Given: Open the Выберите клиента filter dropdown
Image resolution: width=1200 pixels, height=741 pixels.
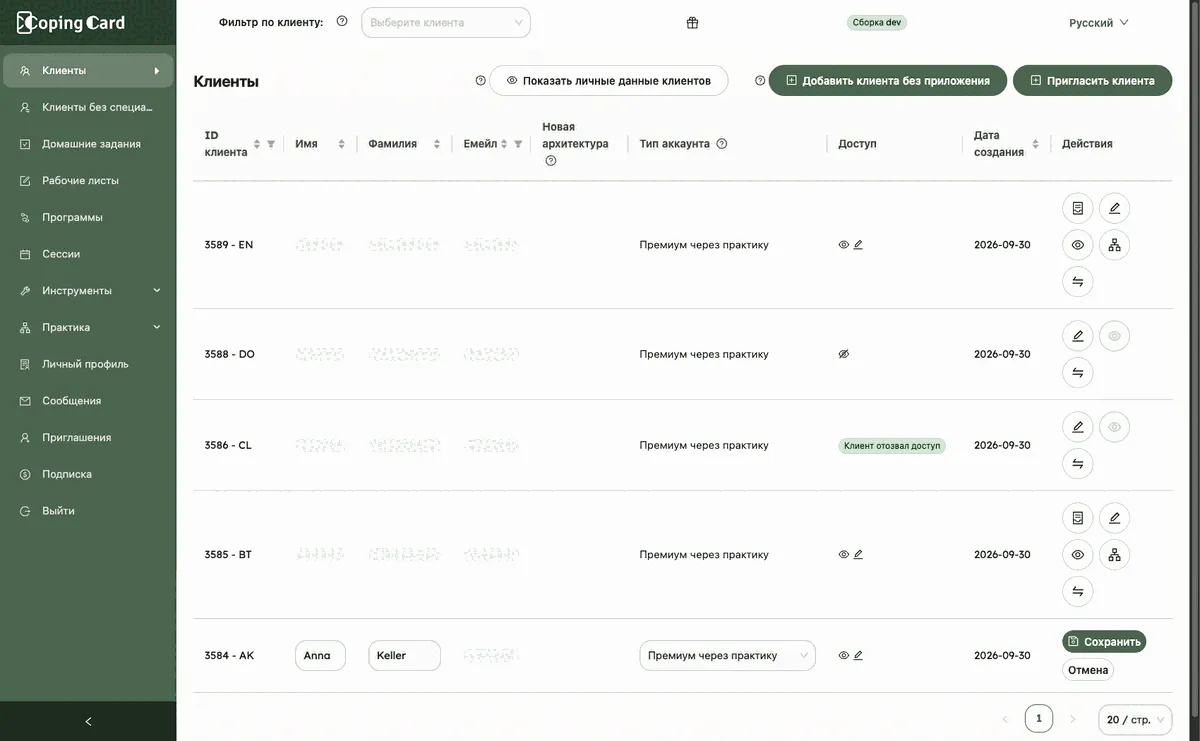Looking at the screenshot, I should 446,23.
